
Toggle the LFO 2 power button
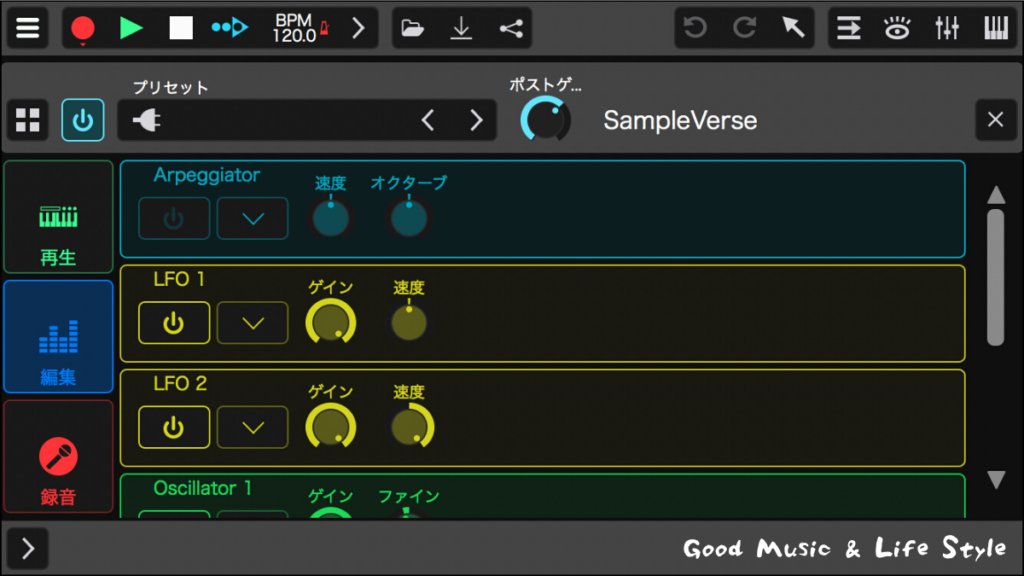click(x=174, y=427)
